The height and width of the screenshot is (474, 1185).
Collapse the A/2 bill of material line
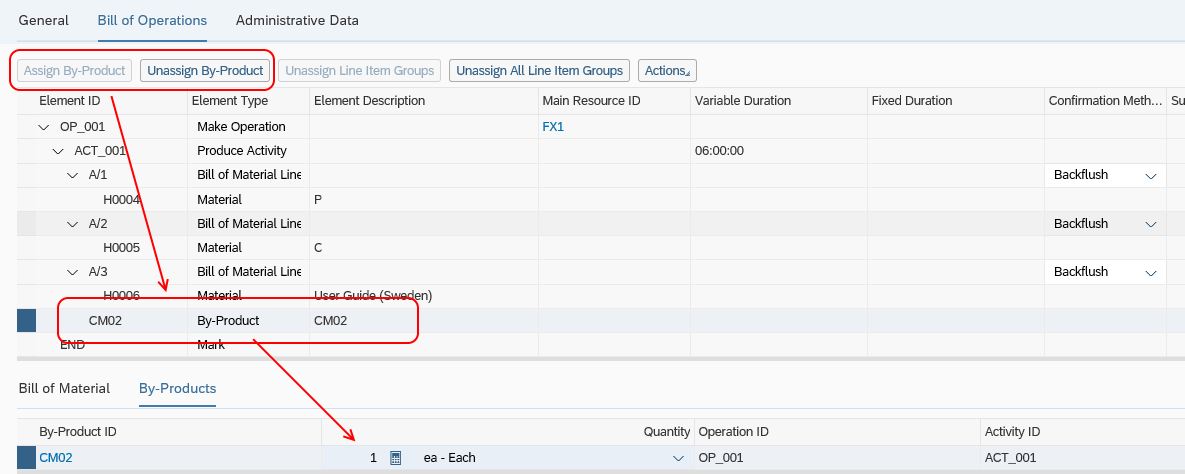click(73, 224)
